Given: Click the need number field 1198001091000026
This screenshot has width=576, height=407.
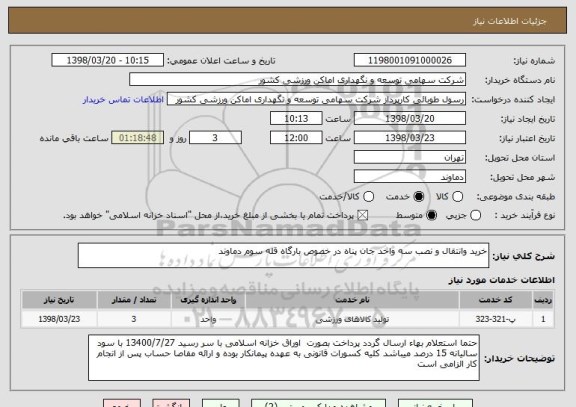Looking at the screenshot, I should [410, 60].
